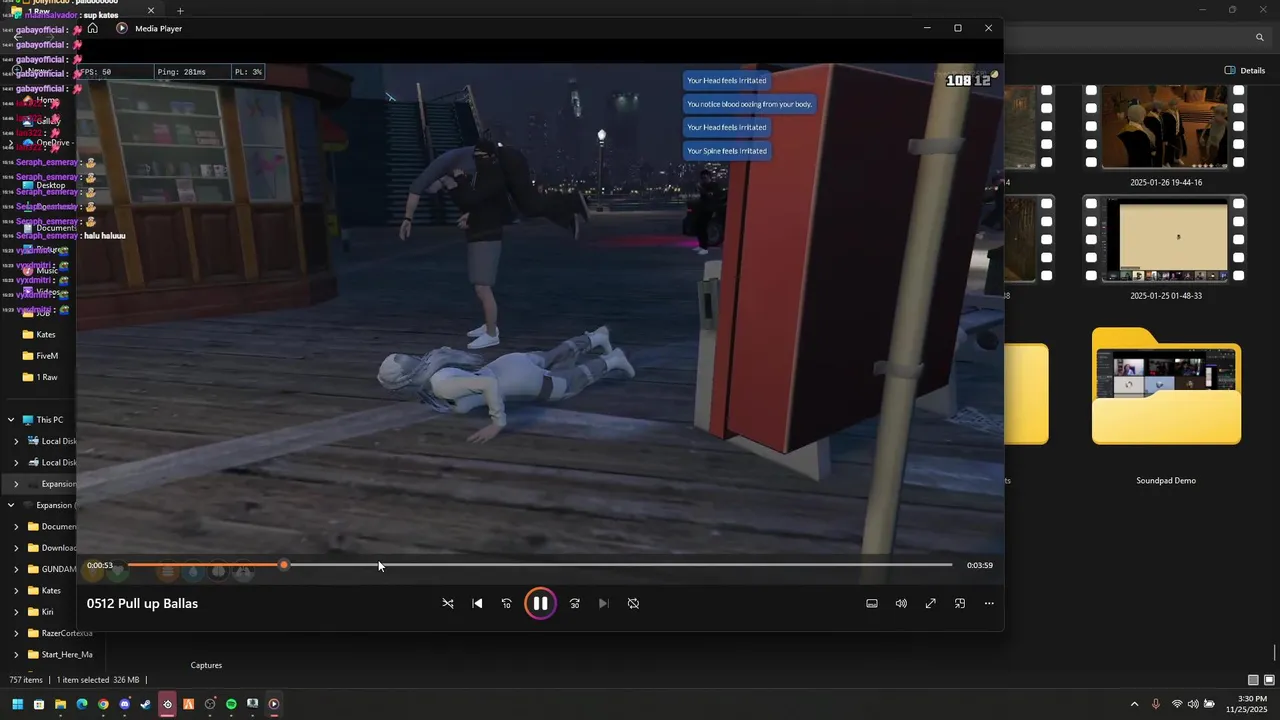
Task: Launch Microsoft Edge from taskbar
Action: pyautogui.click(x=82, y=704)
